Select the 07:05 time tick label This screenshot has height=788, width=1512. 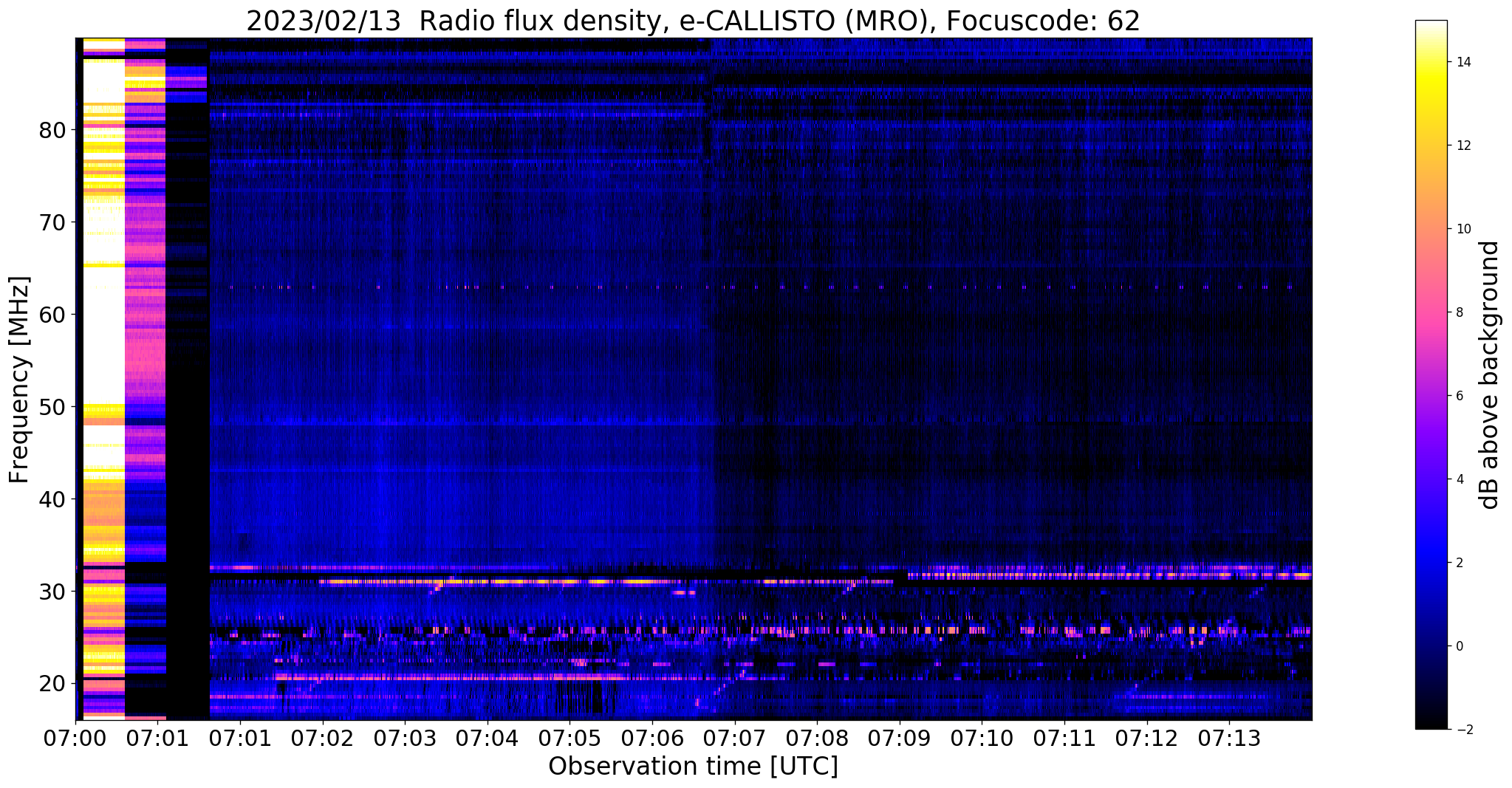[x=569, y=738]
